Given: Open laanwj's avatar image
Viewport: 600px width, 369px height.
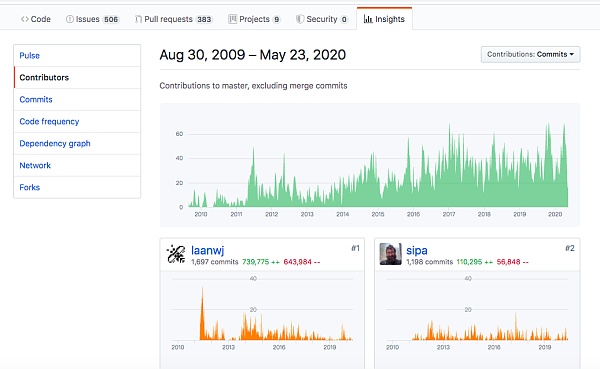Looking at the screenshot, I should 176,254.
